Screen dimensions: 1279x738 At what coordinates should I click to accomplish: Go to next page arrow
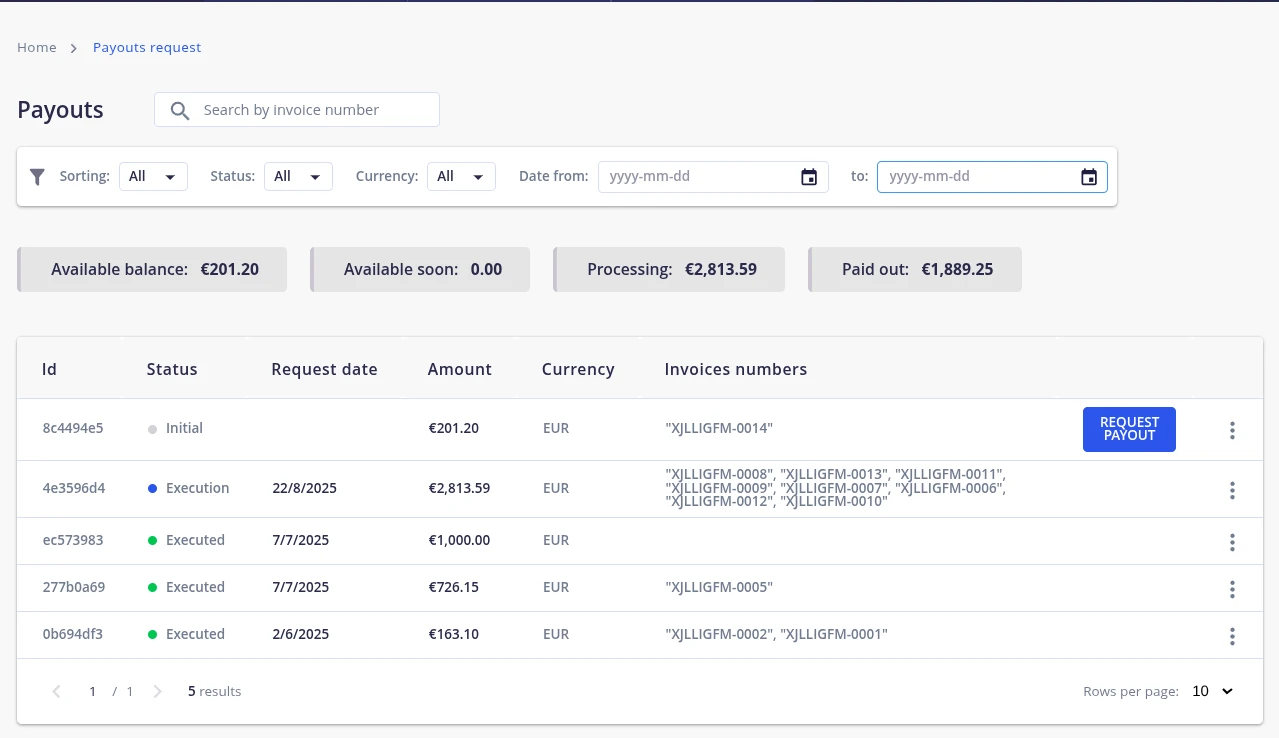pyautogui.click(x=157, y=691)
